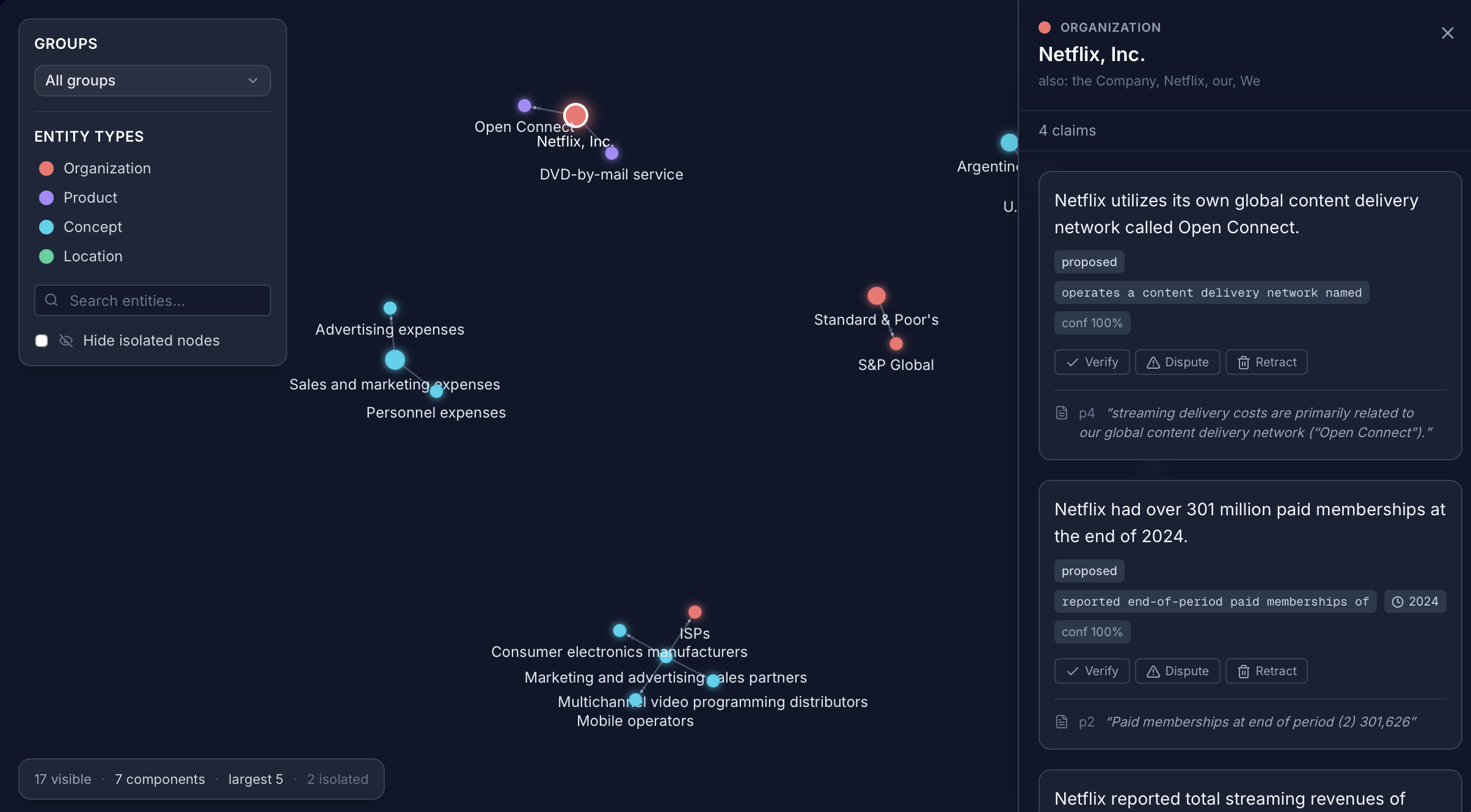Select the S&P Global node
1471x812 pixels.
[896, 344]
